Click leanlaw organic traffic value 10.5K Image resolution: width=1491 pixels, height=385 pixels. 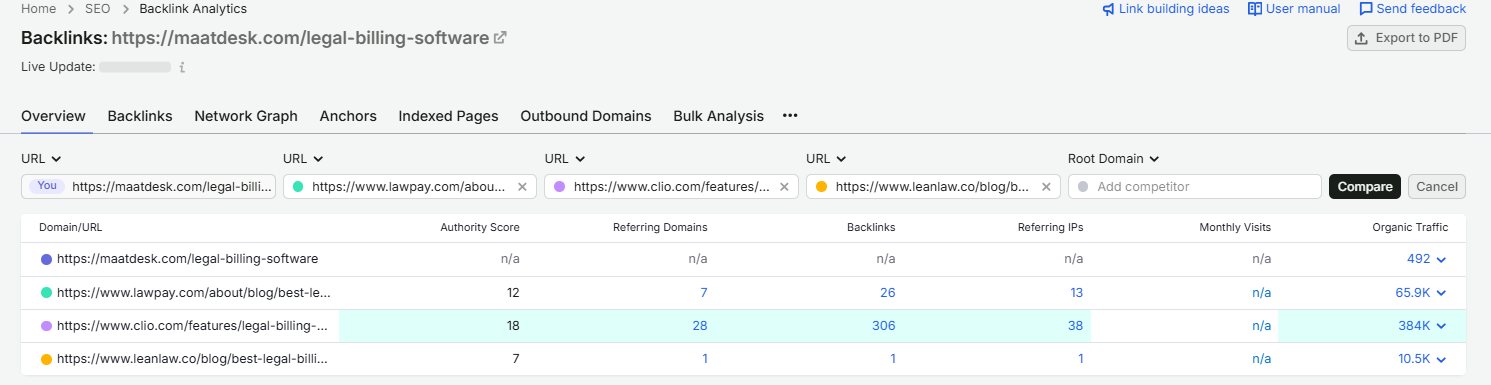[x=1414, y=359]
